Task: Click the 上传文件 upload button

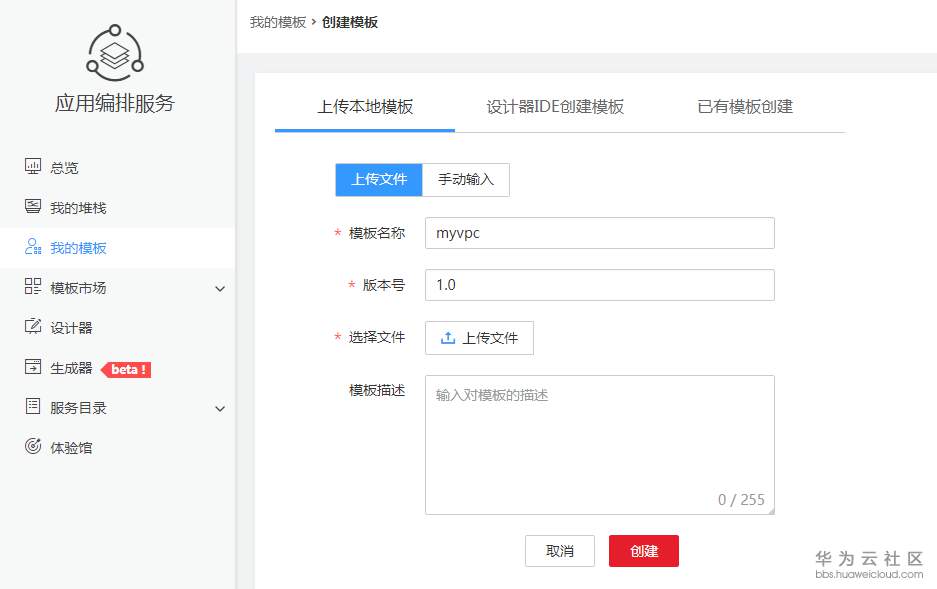Action: click(480, 338)
